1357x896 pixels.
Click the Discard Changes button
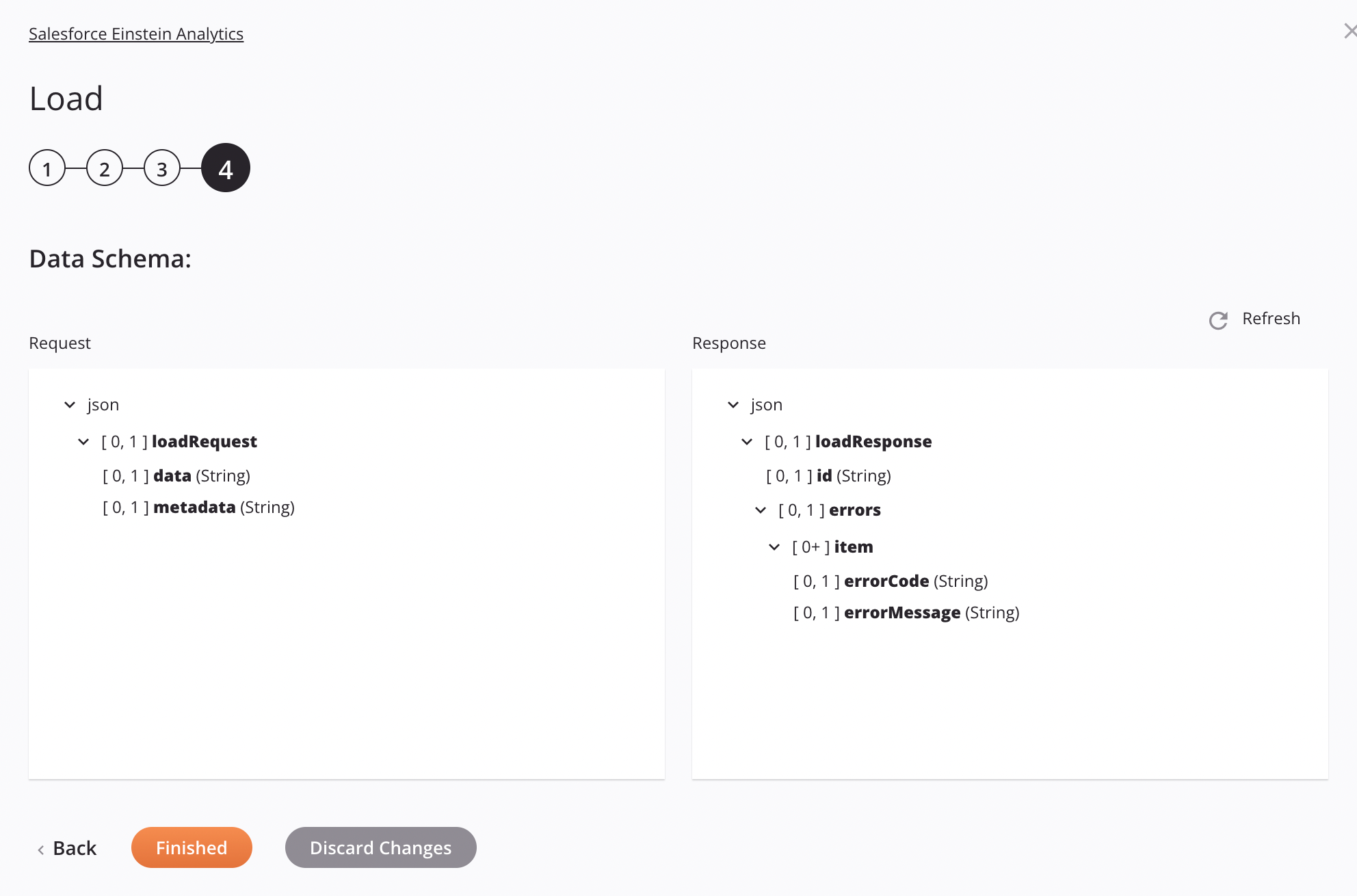coord(380,847)
